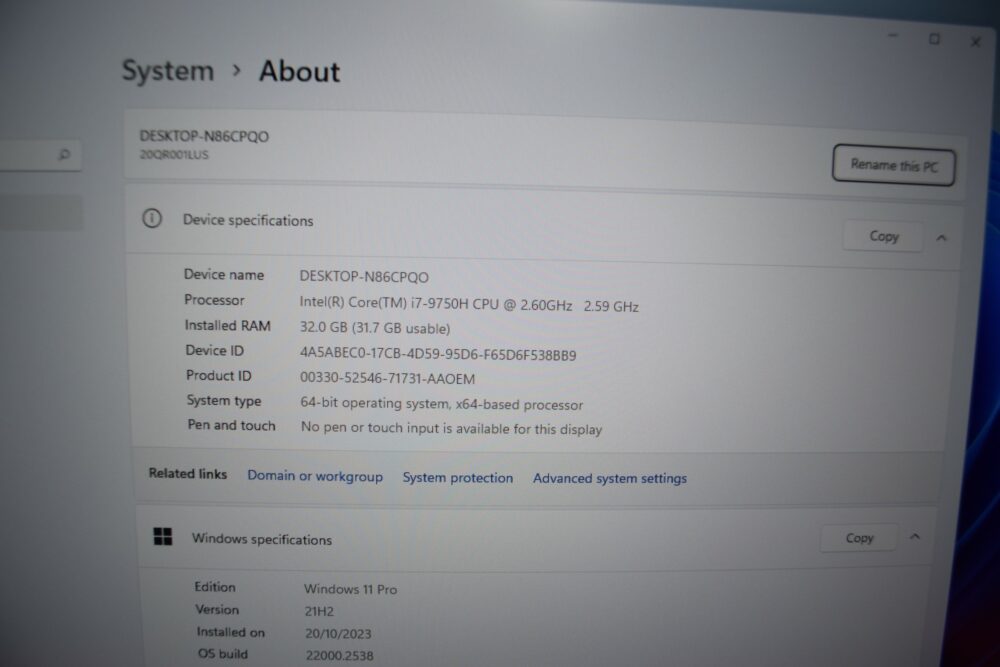Click the highlighted sidebar item below search
The image size is (1000, 667).
pyautogui.click(x=40, y=212)
